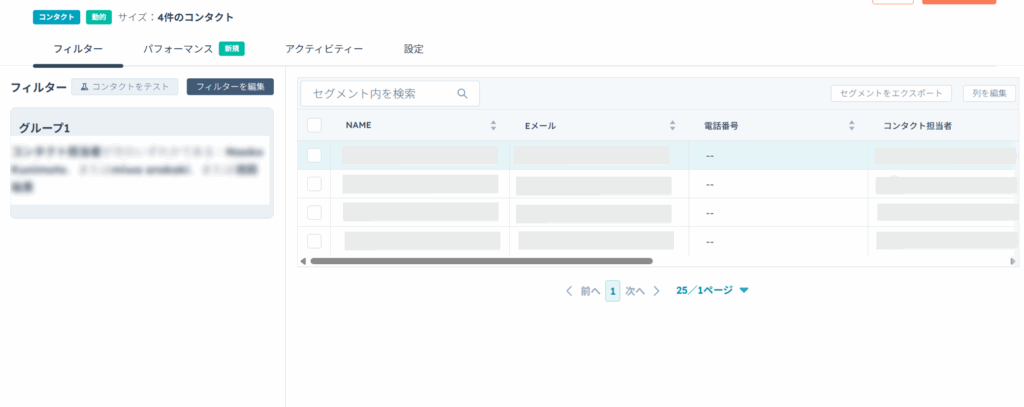Switch to the パフォーマンス tab
1024x407 pixels.
[177, 48]
